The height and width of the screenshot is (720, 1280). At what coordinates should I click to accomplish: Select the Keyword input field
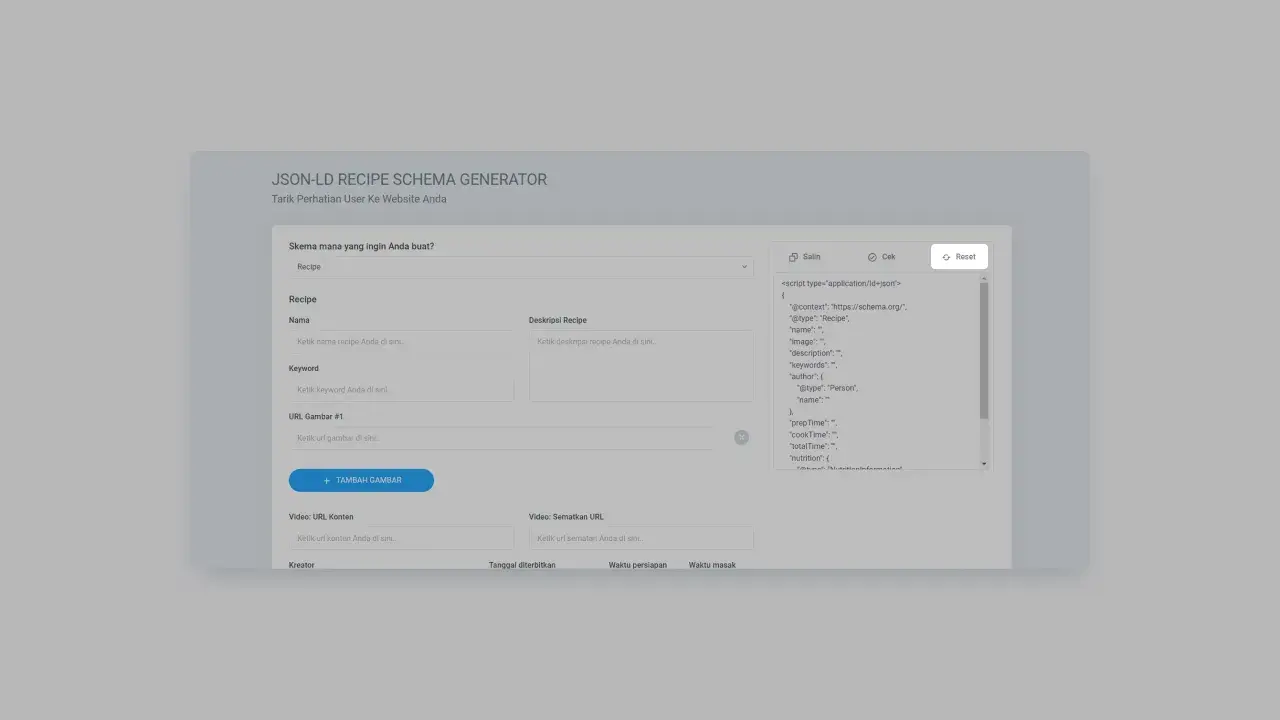point(400,390)
